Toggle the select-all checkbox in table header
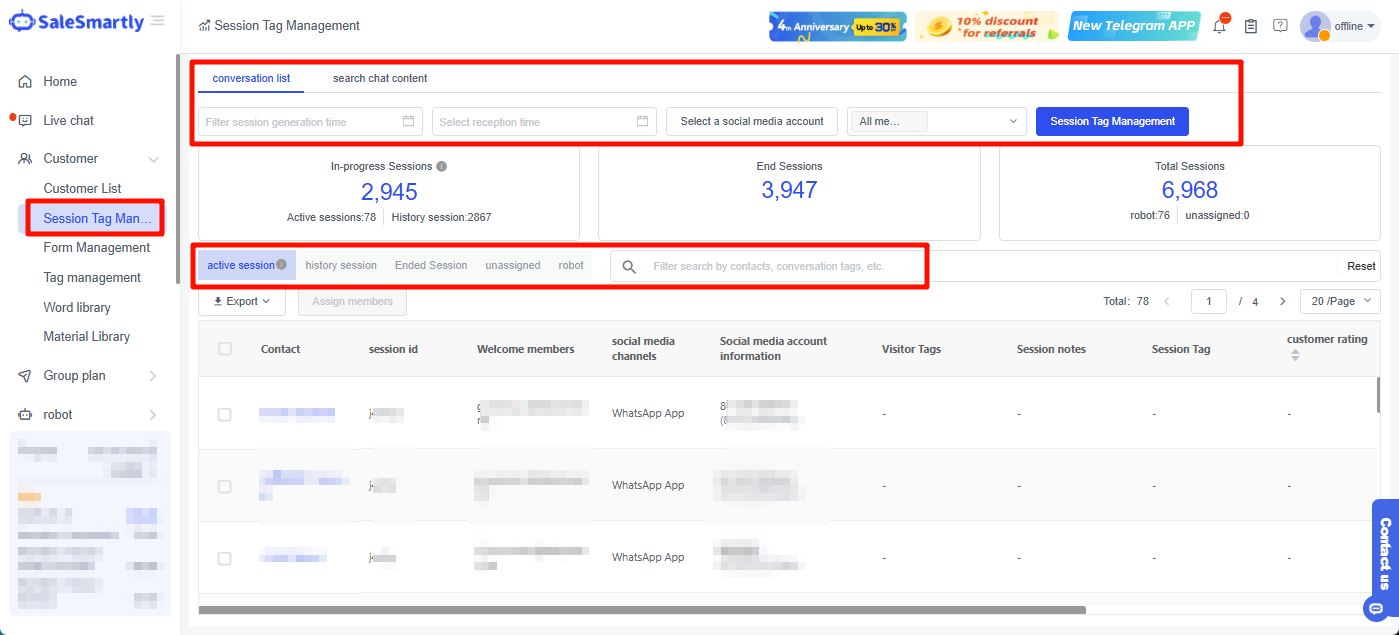The height and width of the screenshot is (635, 1399). pos(225,349)
